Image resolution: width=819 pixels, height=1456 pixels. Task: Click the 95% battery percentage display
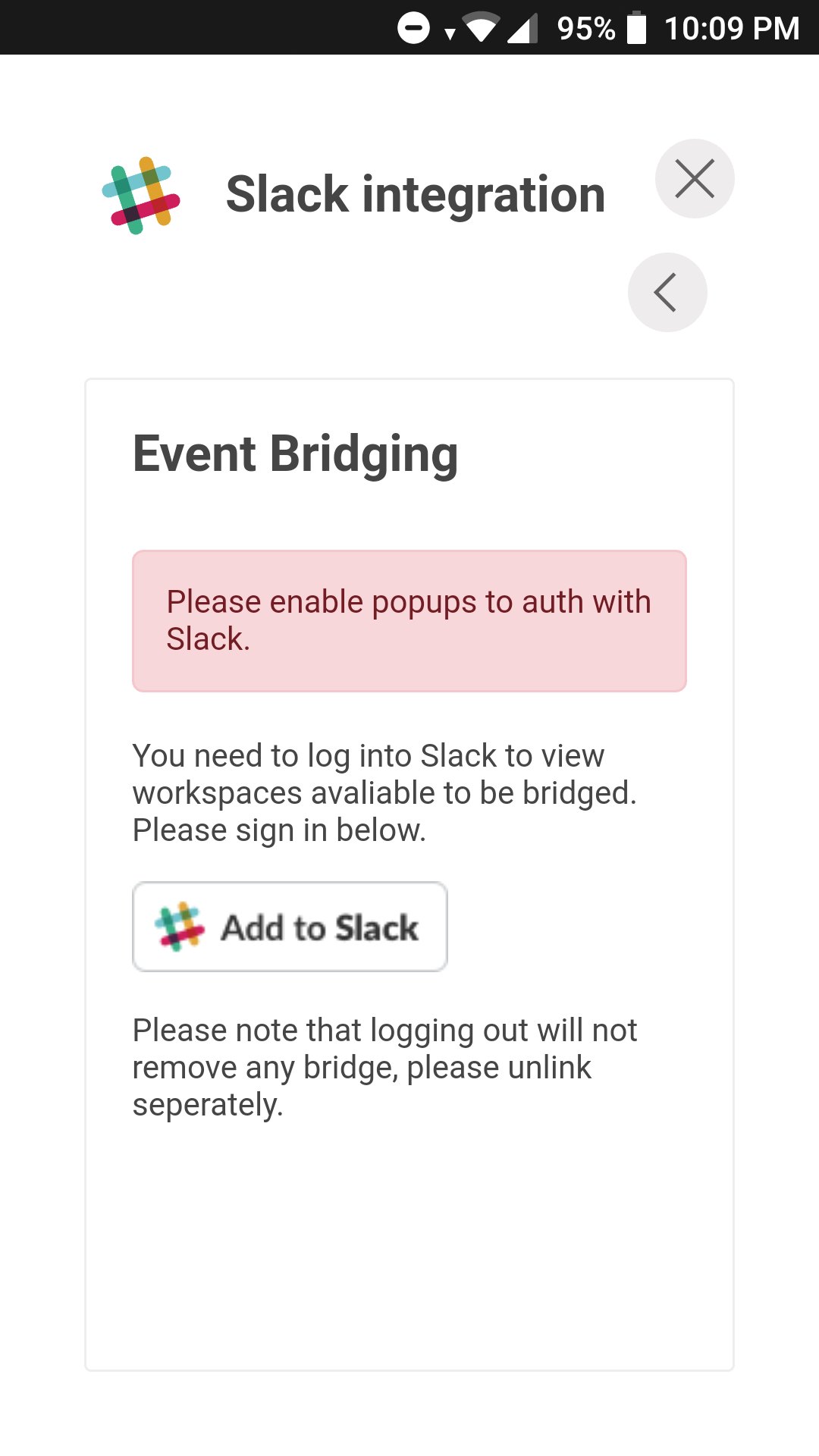(x=586, y=27)
